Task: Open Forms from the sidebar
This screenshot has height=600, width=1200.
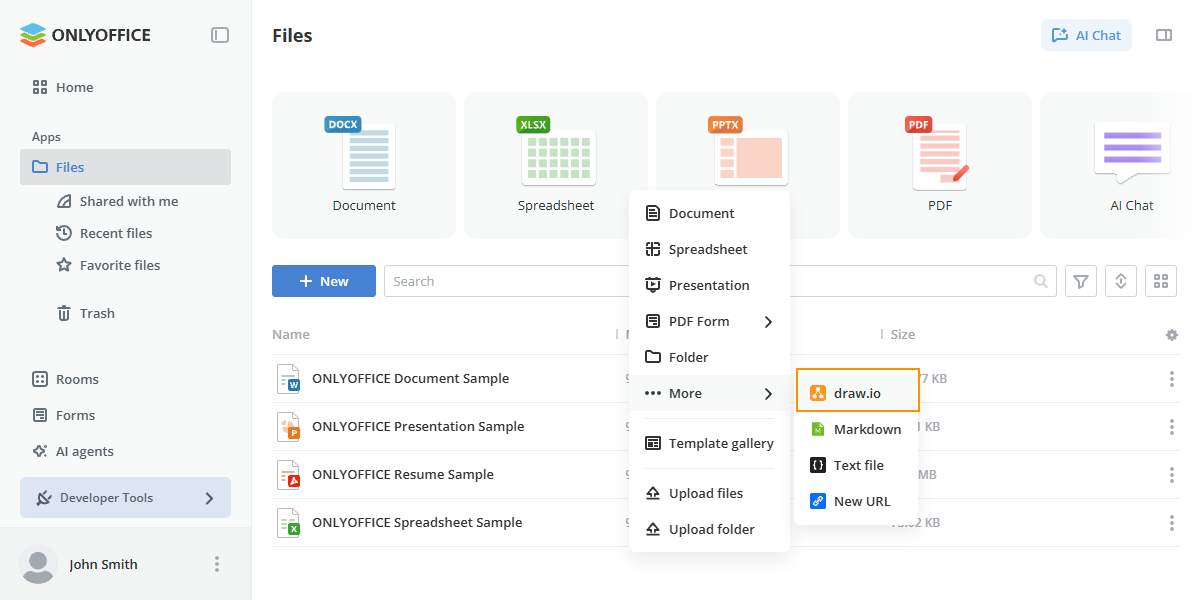Action: click(x=64, y=415)
